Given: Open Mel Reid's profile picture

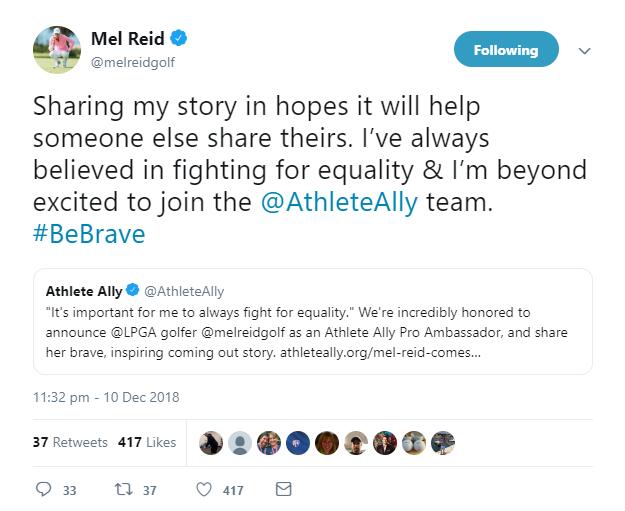Looking at the screenshot, I should pos(59,50).
